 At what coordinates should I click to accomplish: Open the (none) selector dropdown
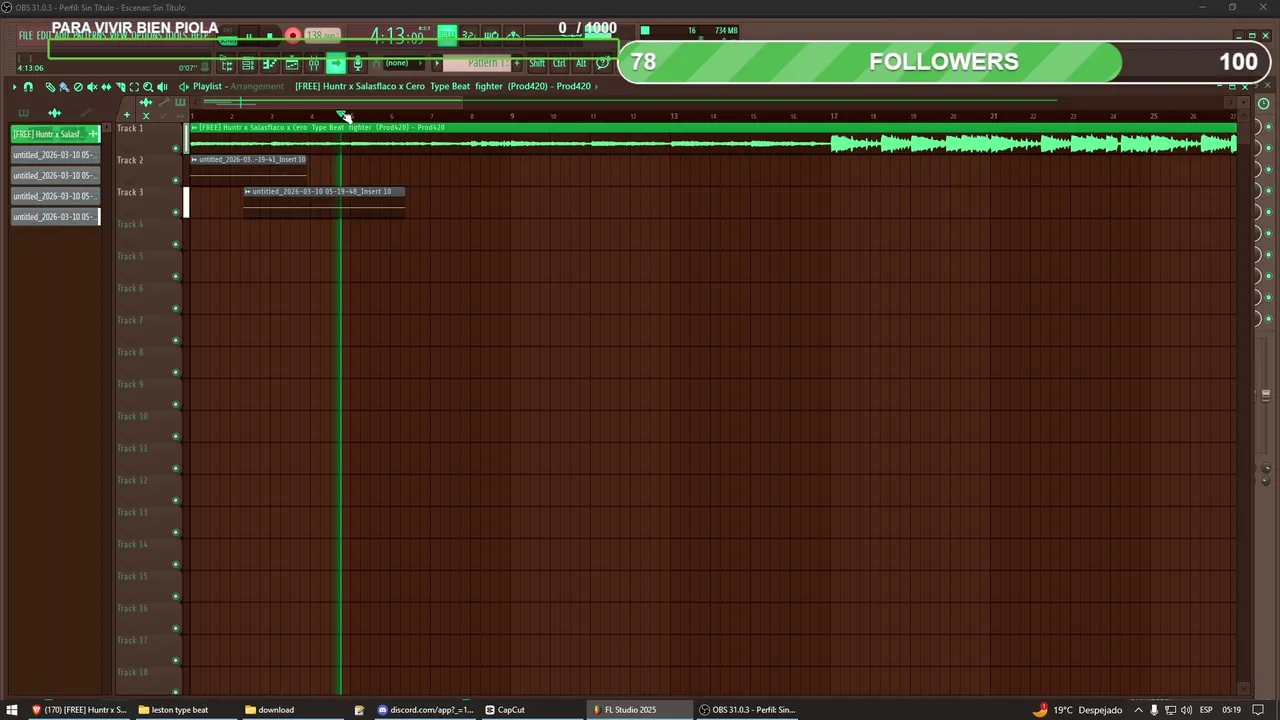tap(404, 63)
